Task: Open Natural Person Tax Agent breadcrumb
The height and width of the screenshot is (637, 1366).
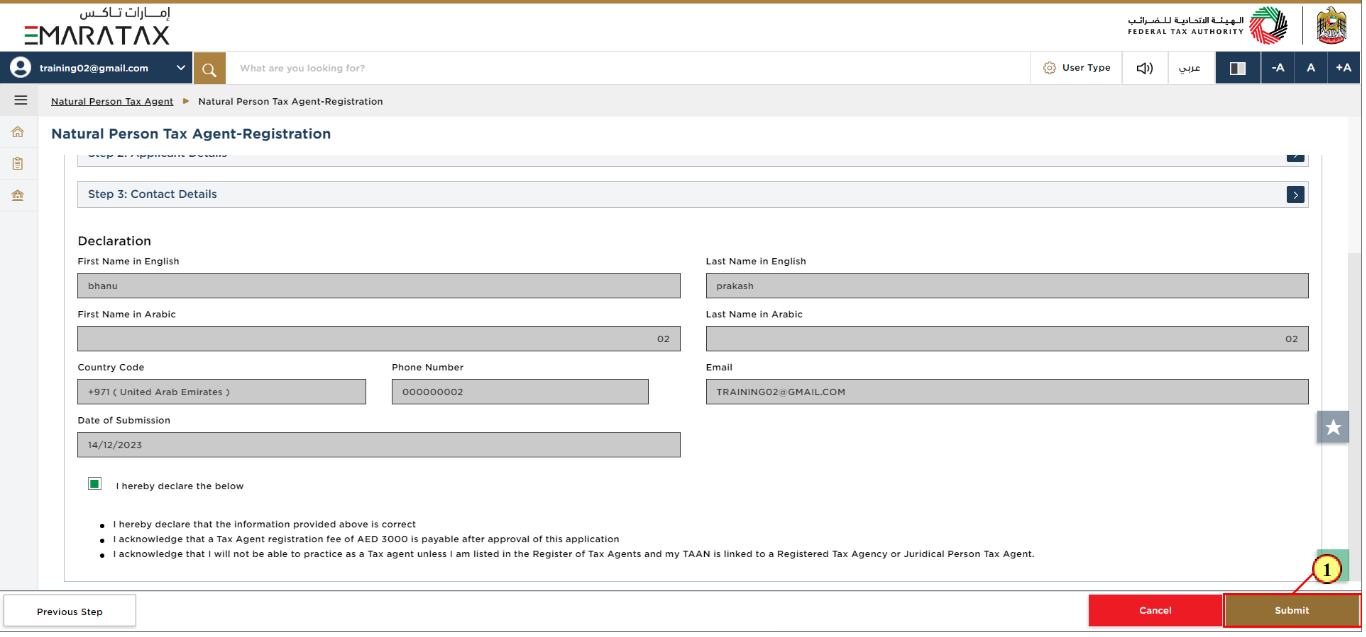Action: click(x=112, y=101)
